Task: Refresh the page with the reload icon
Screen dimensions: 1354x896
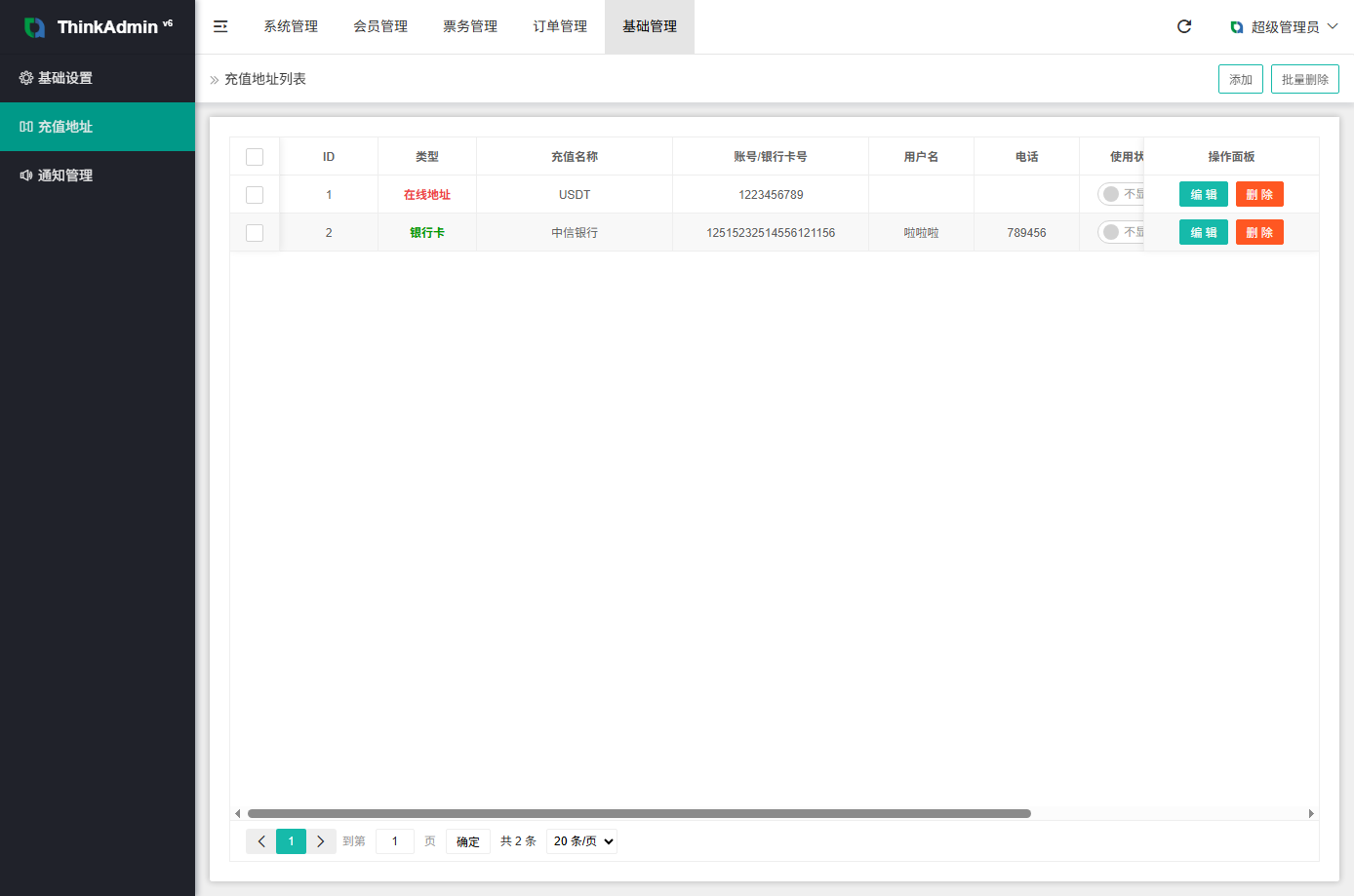Action: click(x=1184, y=26)
